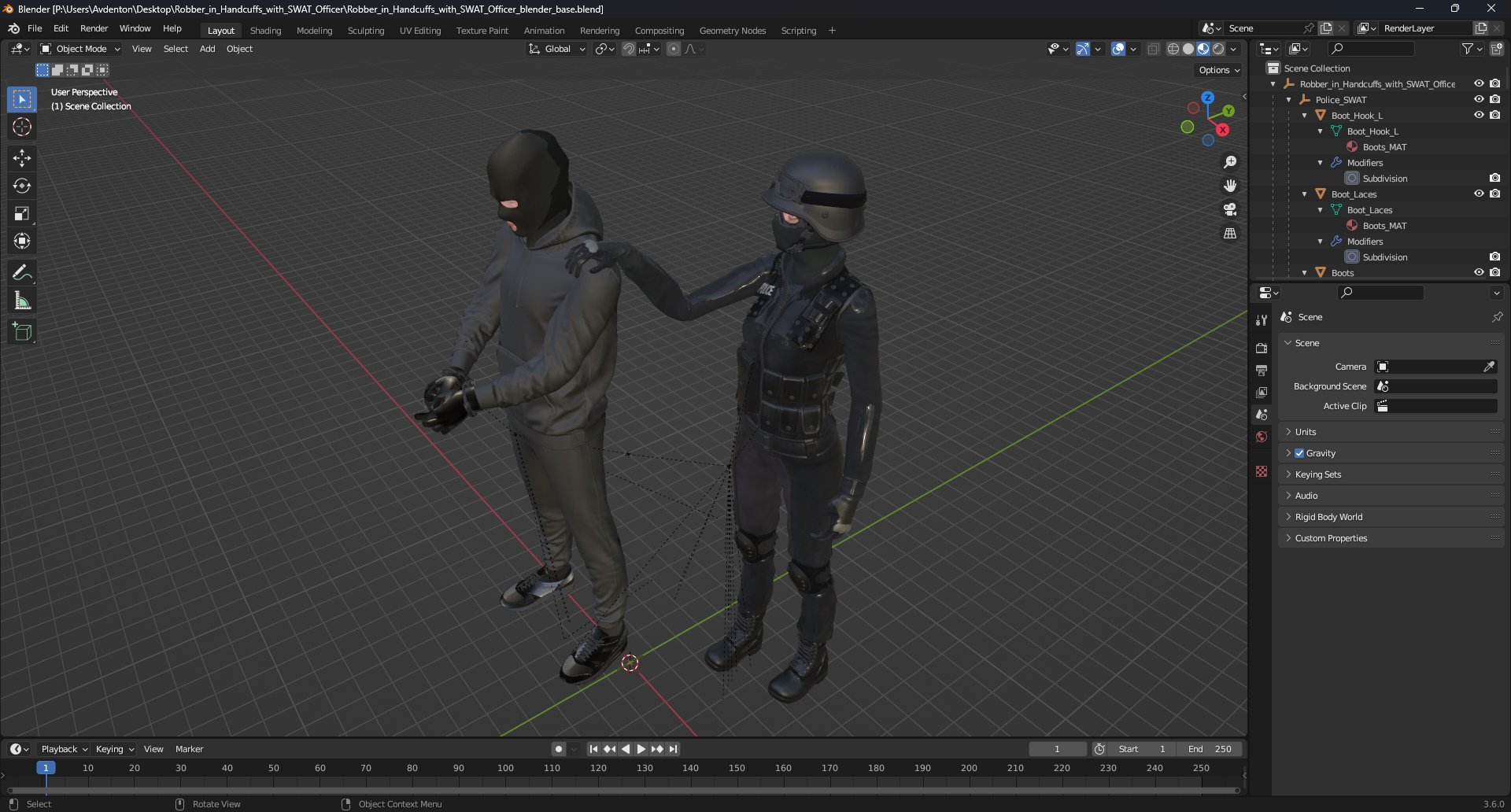This screenshot has height=812, width=1511.
Task: Open the Render menu
Action: (x=94, y=28)
